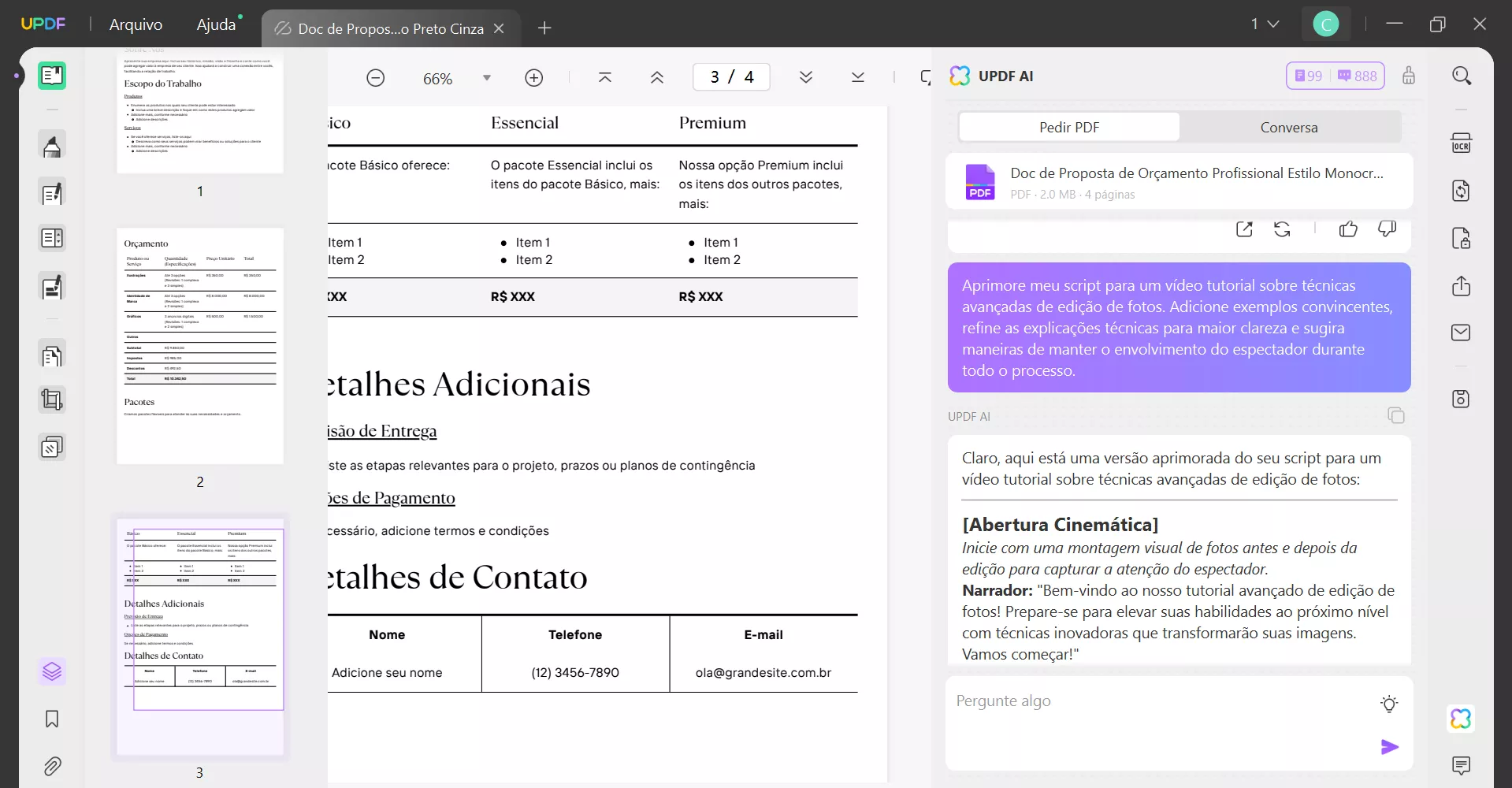The width and height of the screenshot is (1512, 788).
Task: Open the Organize Pages tool
Action: pos(52,355)
